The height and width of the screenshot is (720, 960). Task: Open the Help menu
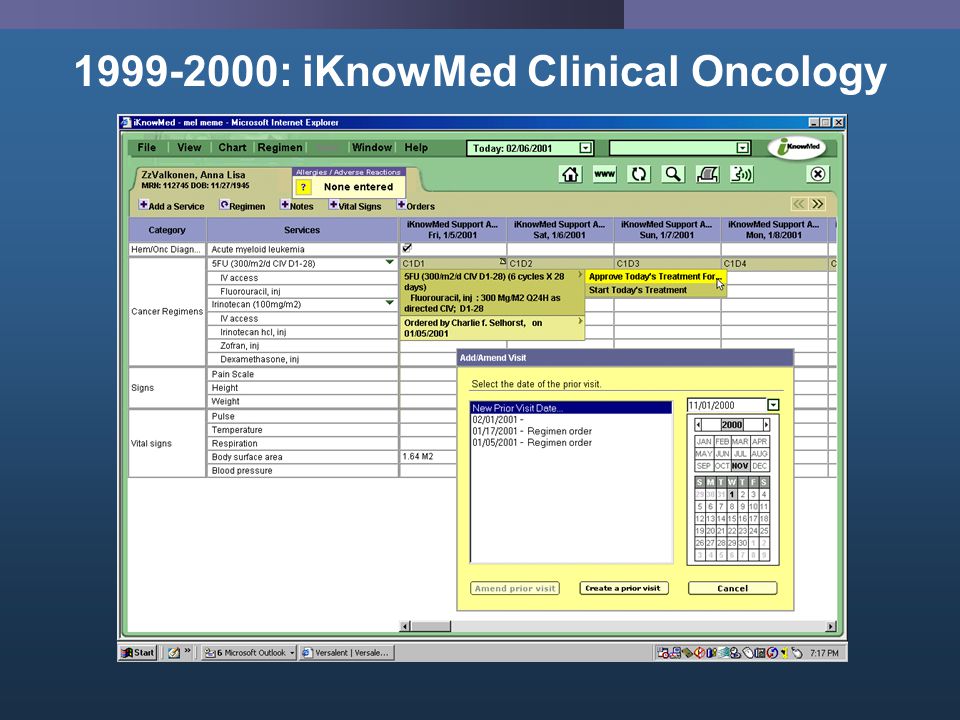pos(416,148)
